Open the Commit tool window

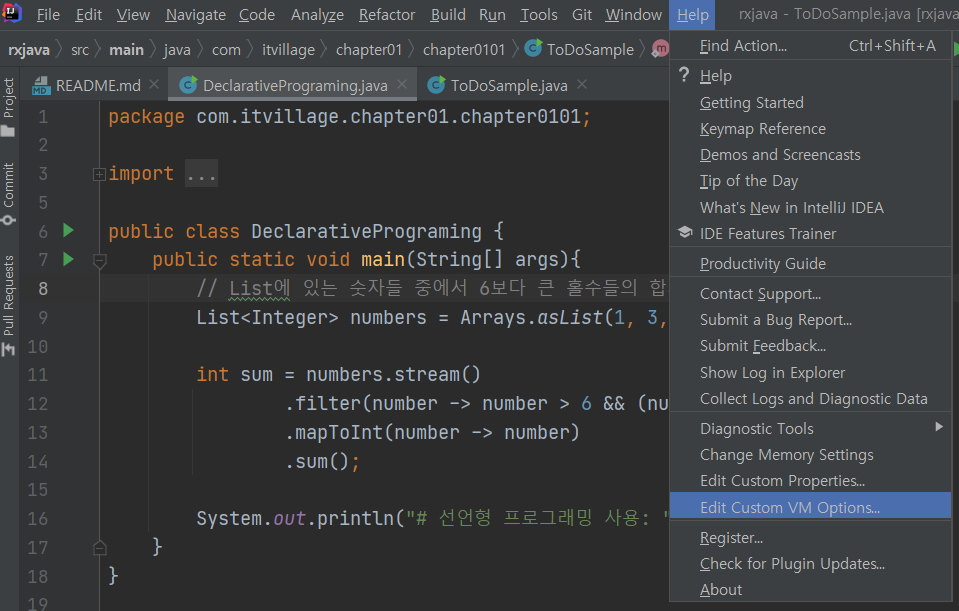tap(8, 194)
